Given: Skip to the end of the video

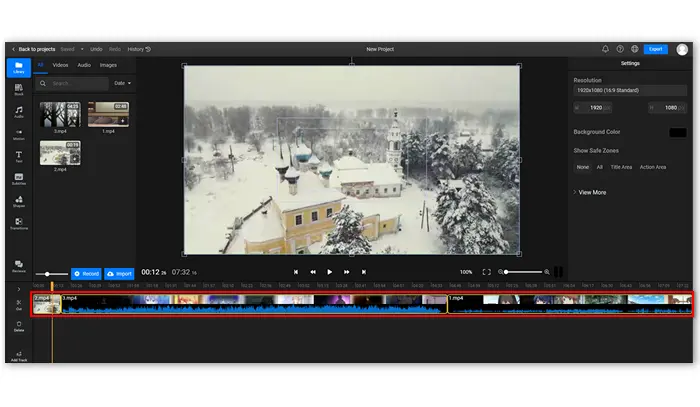Looking at the screenshot, I should (x=364, y=272).
